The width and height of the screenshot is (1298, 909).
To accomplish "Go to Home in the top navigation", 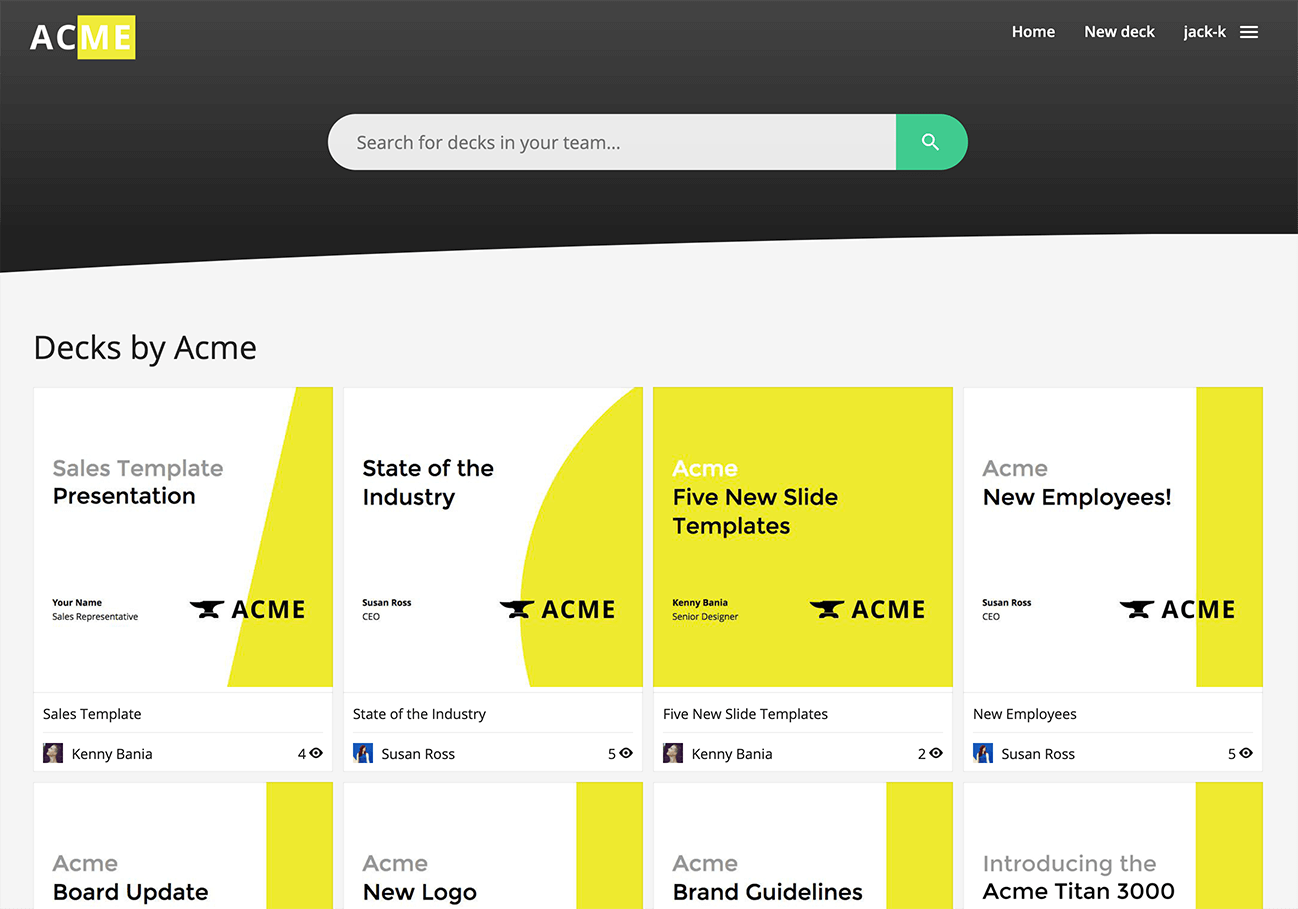I will (x=1033, y=32).
